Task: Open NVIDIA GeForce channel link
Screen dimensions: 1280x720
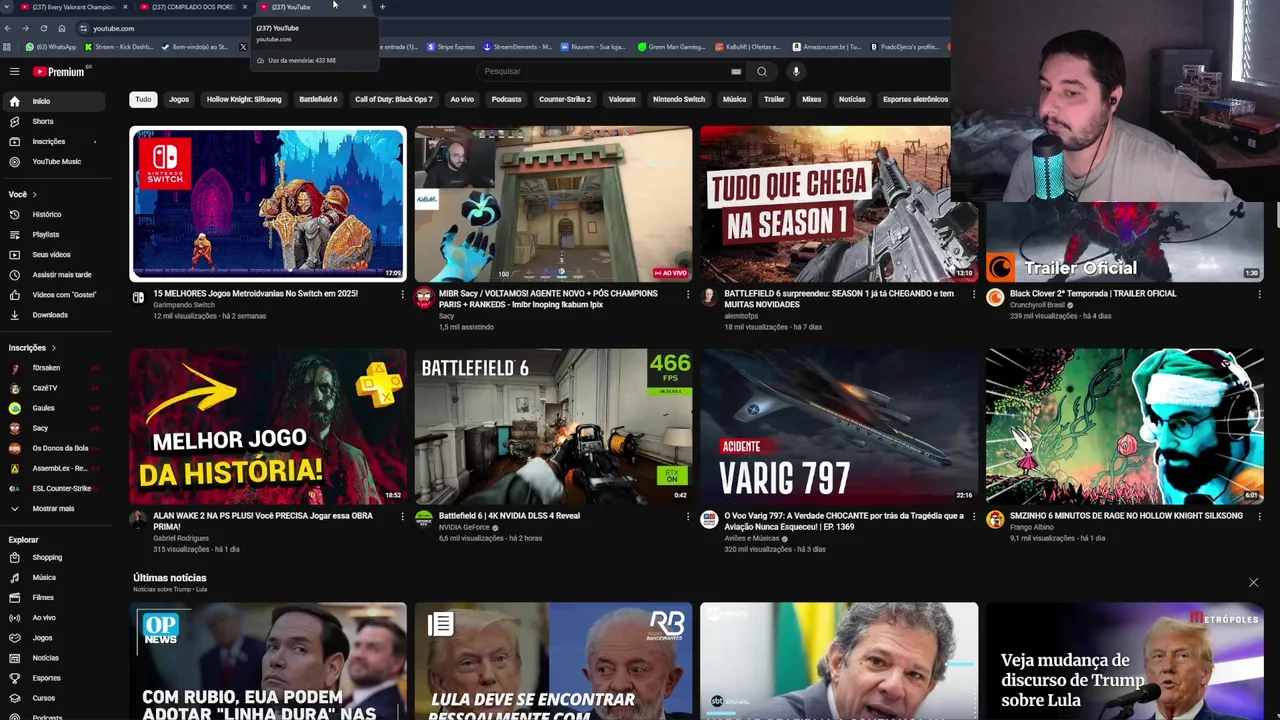Action: [x=464, y=527]
